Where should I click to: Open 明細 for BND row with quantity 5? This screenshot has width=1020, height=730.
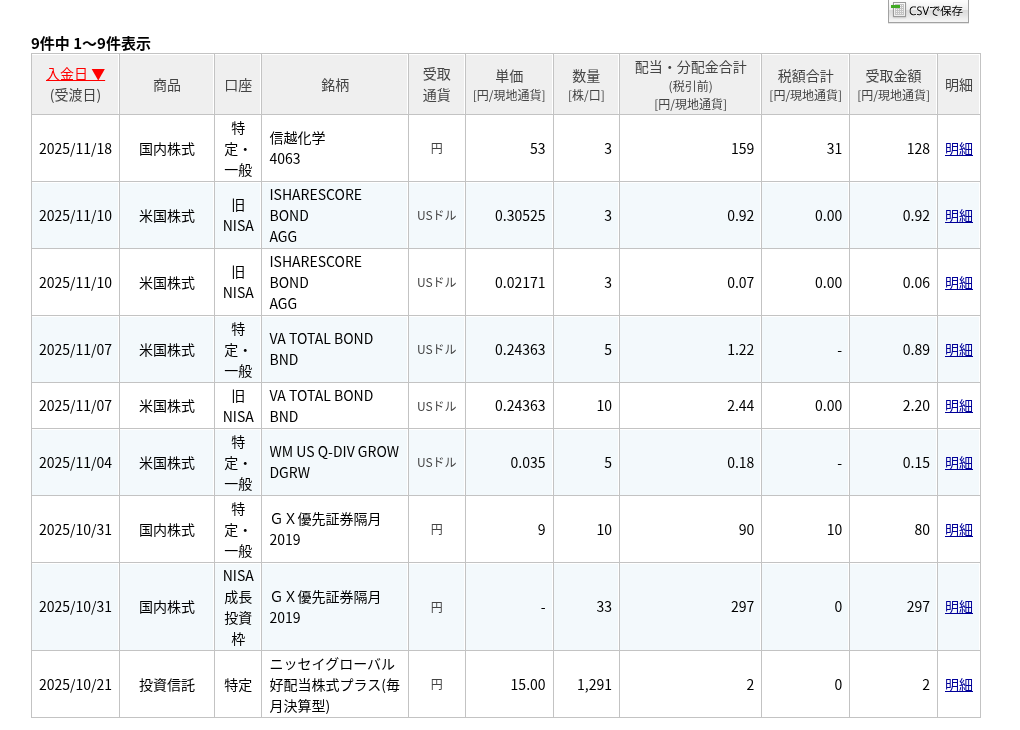958,349
